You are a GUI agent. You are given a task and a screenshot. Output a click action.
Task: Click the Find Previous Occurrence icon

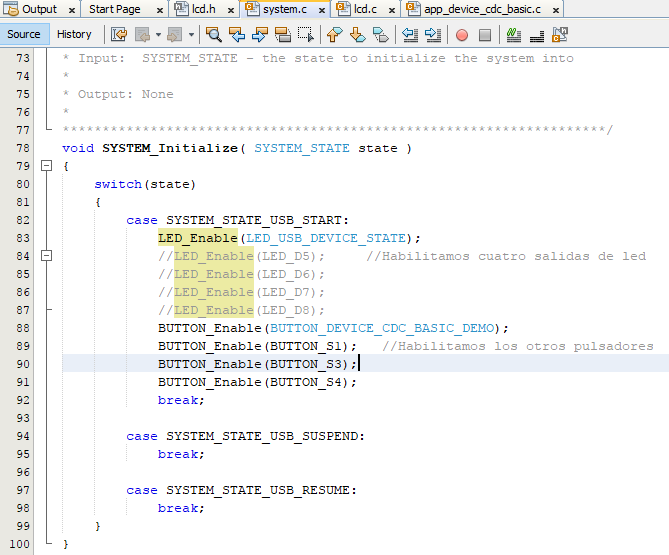pos(237,35)
